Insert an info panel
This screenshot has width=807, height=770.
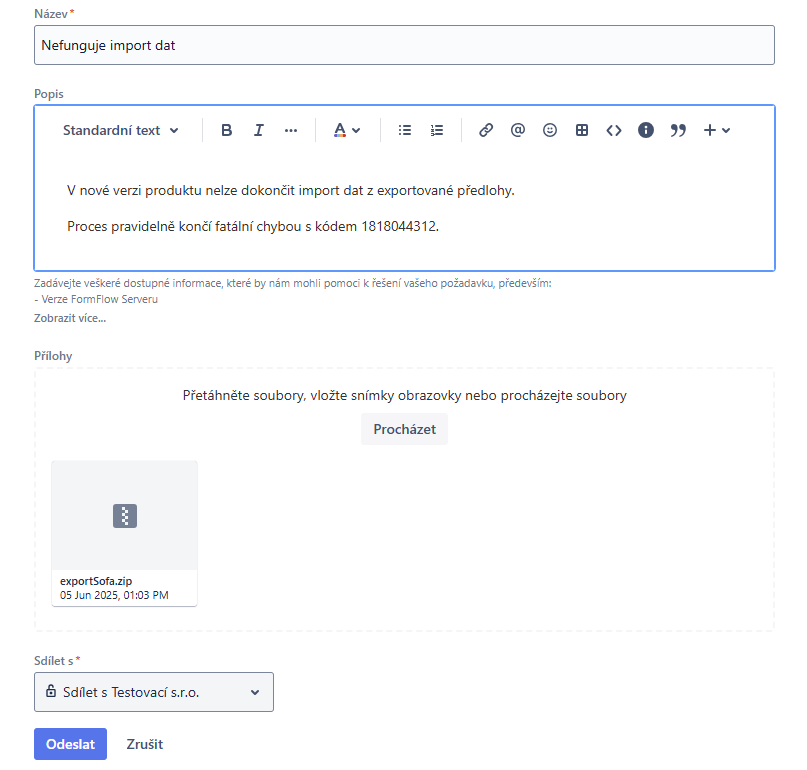646,130
